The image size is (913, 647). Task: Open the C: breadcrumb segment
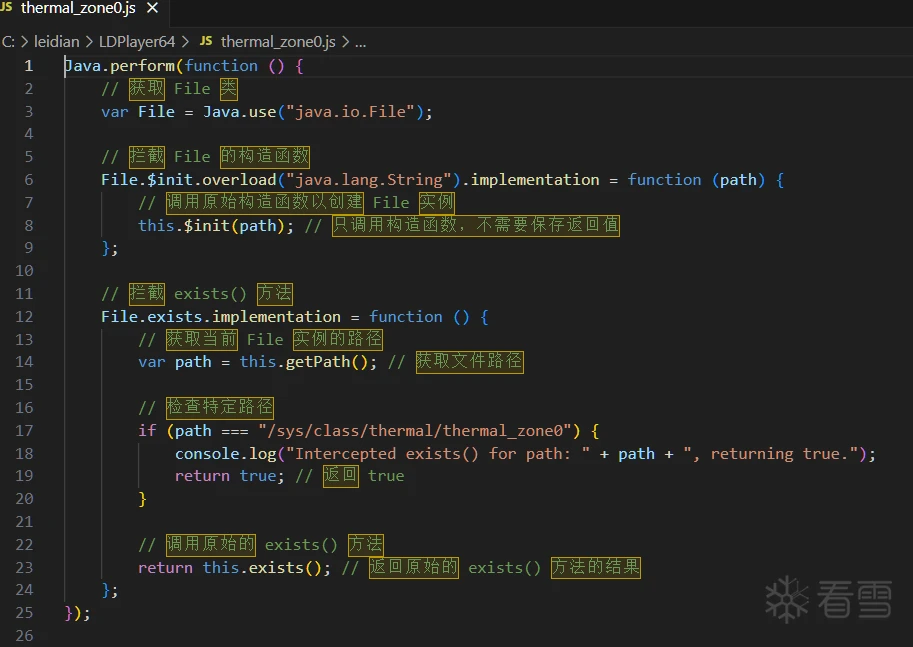(8, 42)
